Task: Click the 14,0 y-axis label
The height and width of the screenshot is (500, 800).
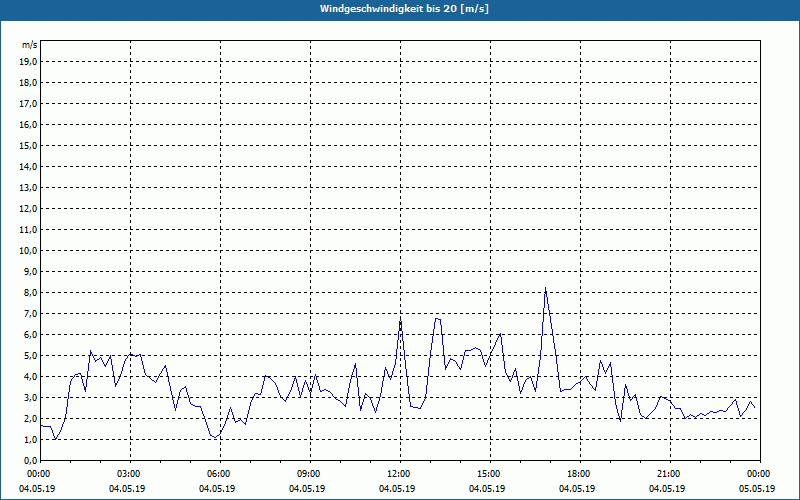Action: click(x=29, y=166)
